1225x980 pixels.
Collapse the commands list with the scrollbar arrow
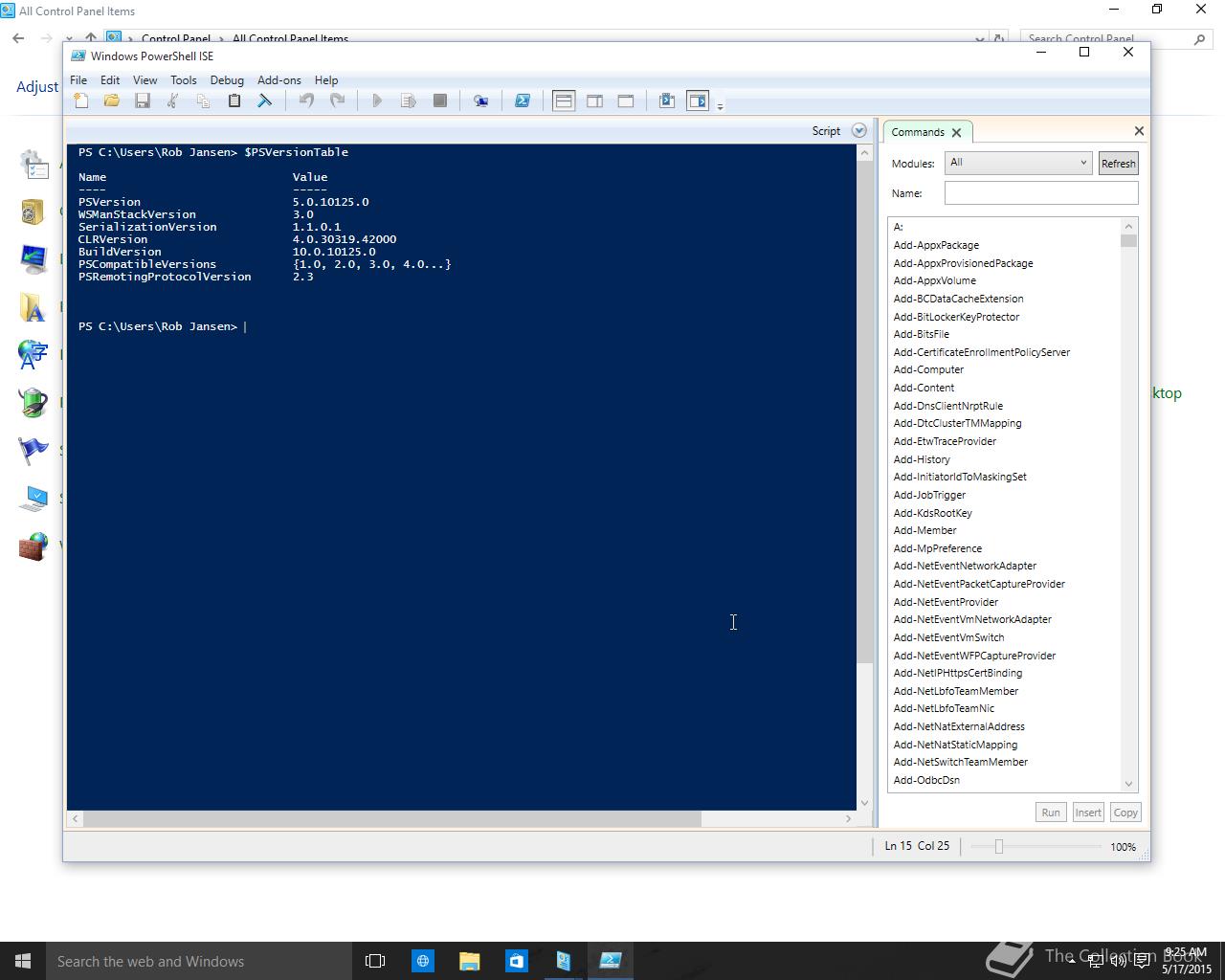[x=1129, y=226]
